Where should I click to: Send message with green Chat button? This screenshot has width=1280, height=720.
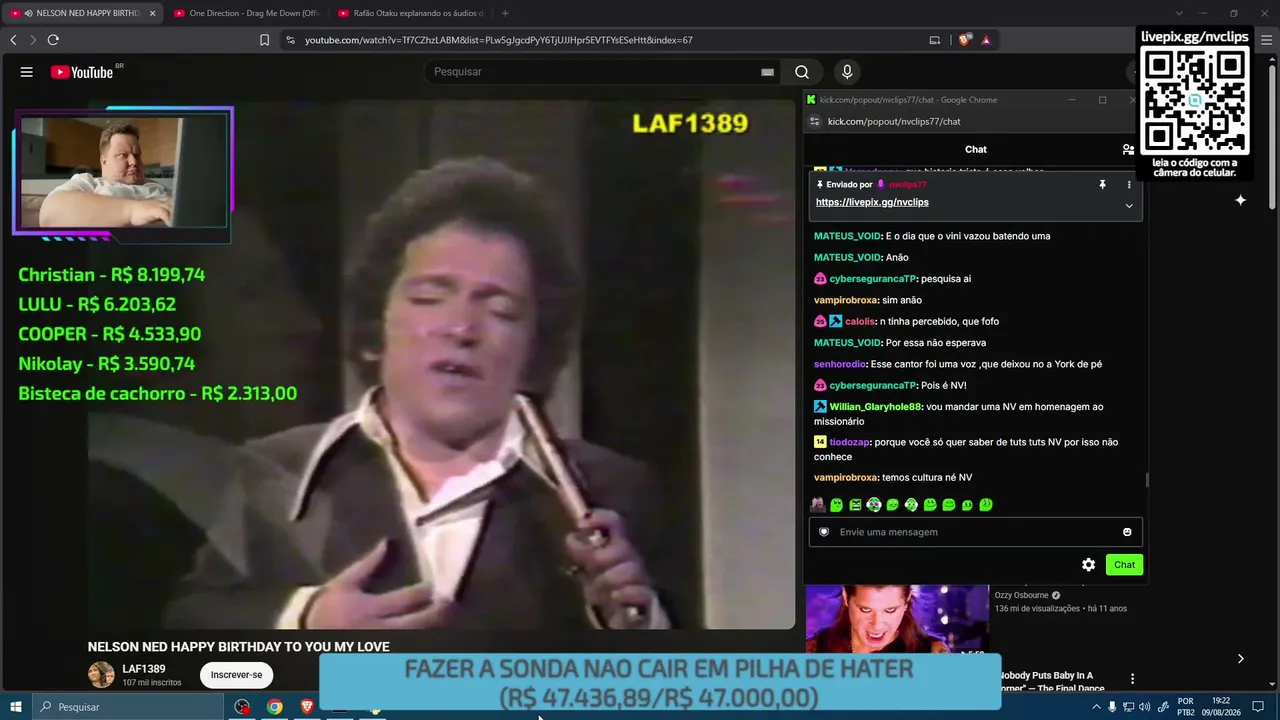pos(1124,565)
